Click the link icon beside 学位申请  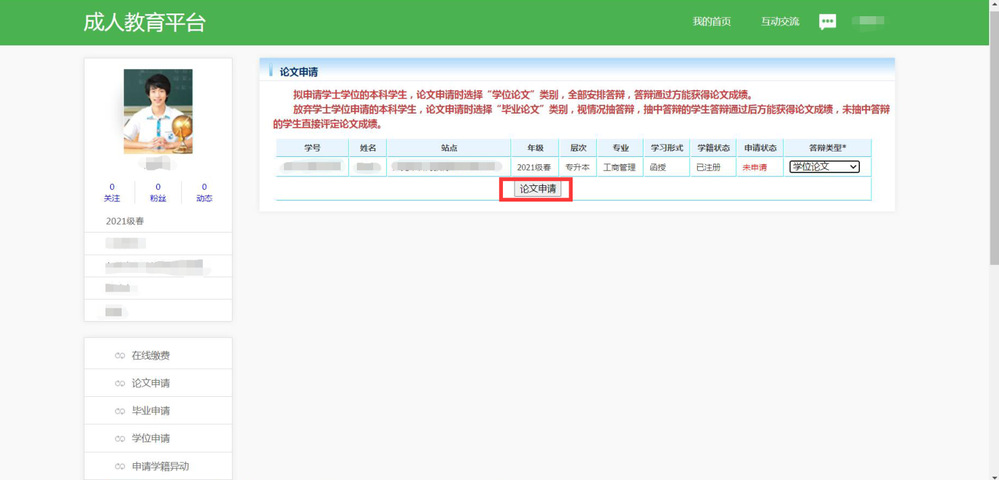120,439
